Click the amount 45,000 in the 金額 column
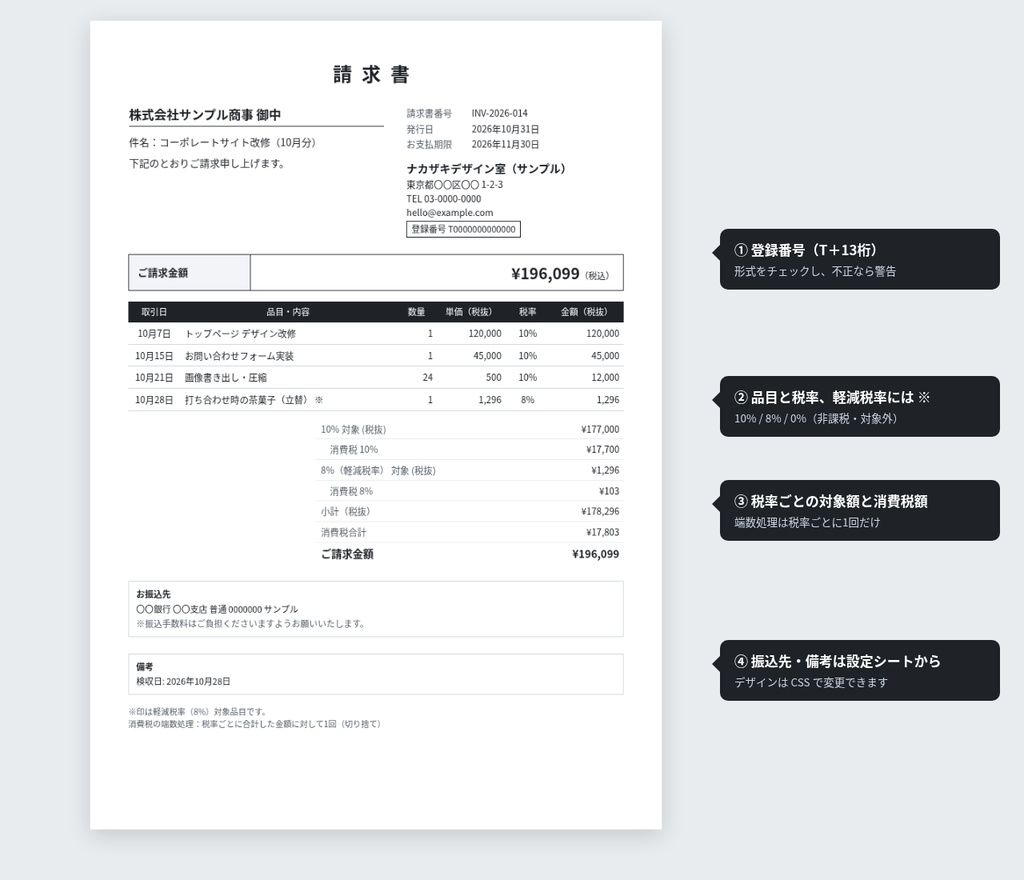Image resolution: width=1024 pixels, height=880 pixels. [x=605, y=356]
